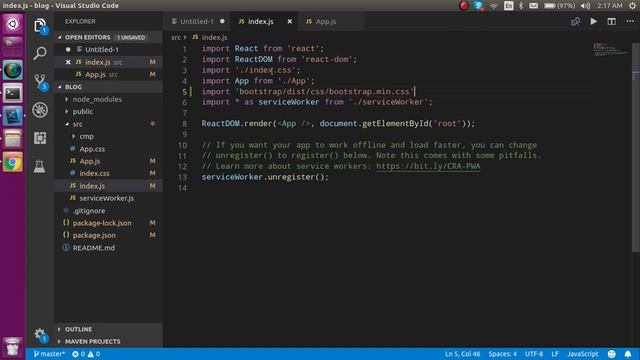Switch to the Untitled-1 tab

pos(197,21)
